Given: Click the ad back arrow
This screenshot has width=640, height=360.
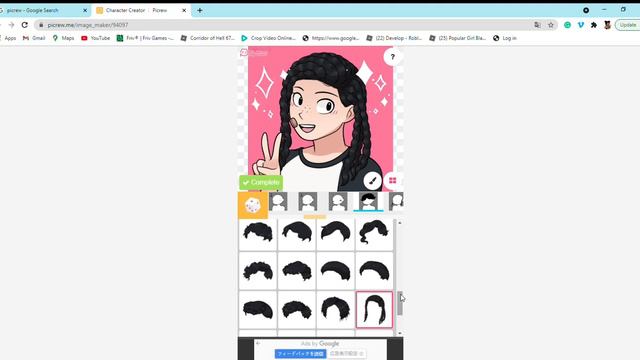Looking at the screenshot, I should (258, 343).
